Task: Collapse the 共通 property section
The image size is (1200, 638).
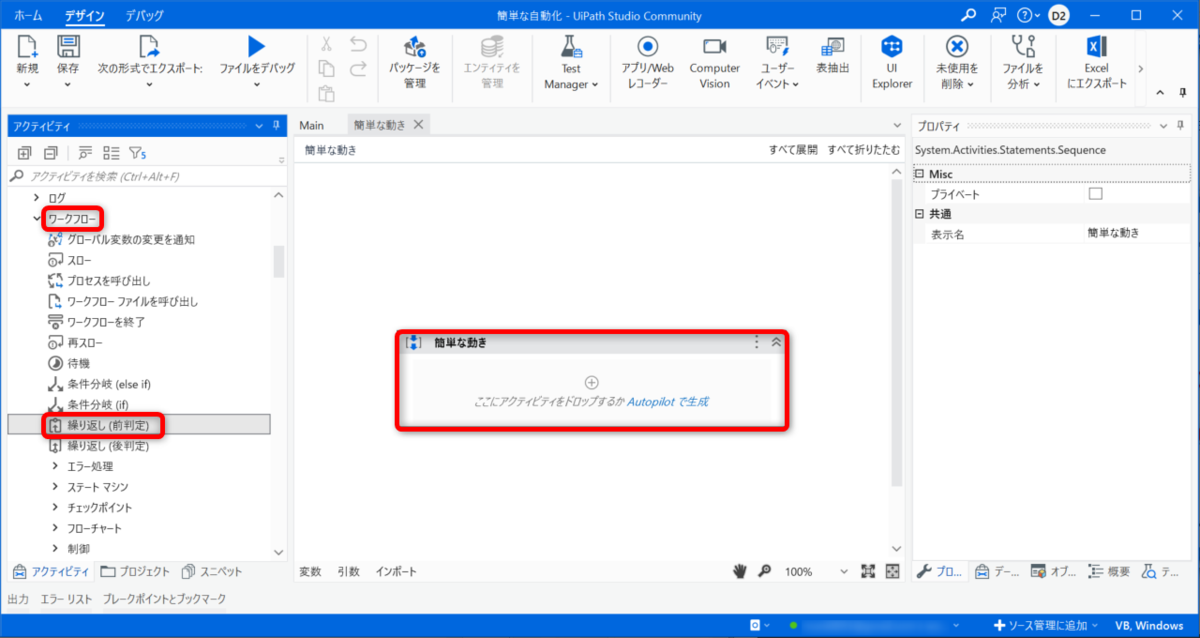Action: click(x=920, y=214)
